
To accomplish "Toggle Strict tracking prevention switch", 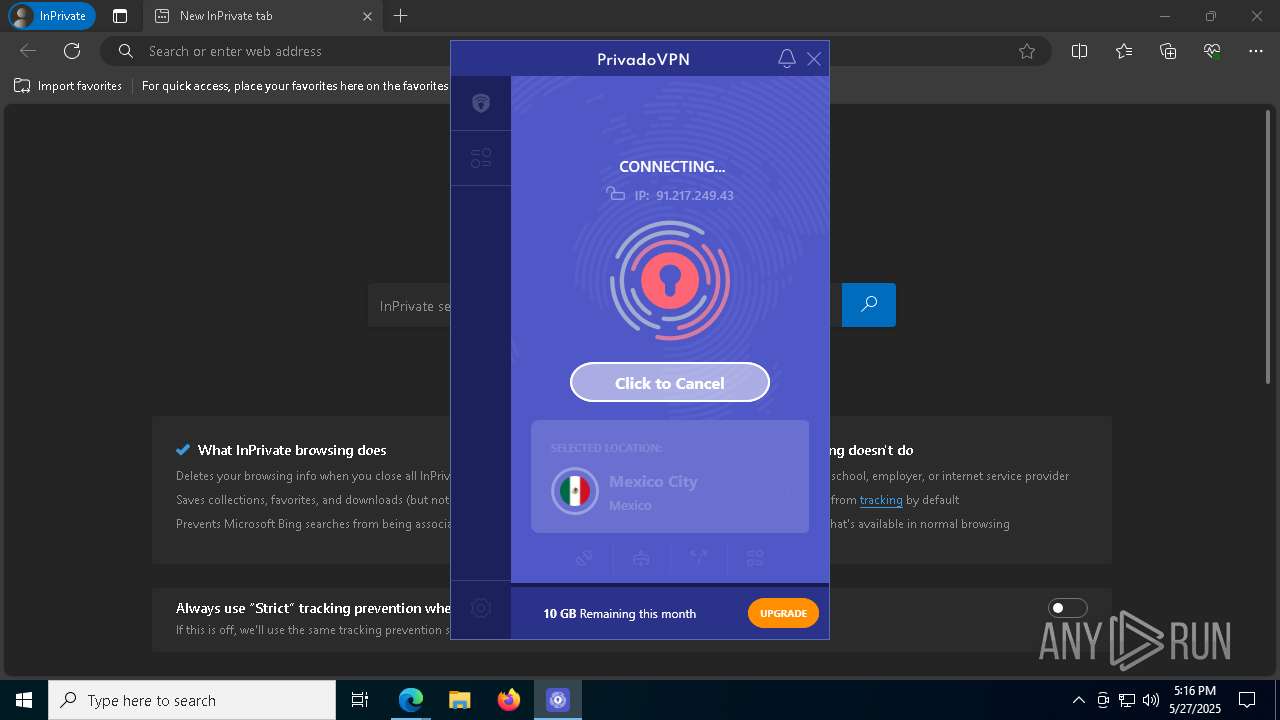I will pos(1067,608).
